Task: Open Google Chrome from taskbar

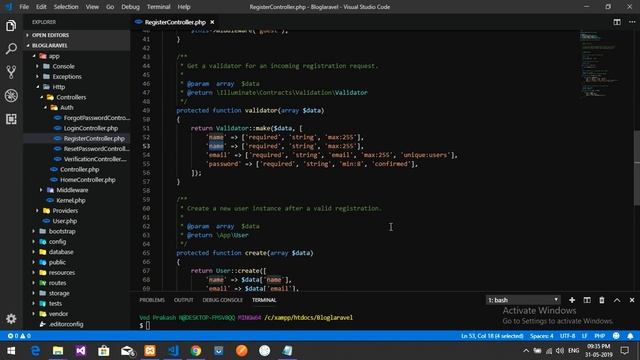Action: pyautogui.click(x=196, y=351)
